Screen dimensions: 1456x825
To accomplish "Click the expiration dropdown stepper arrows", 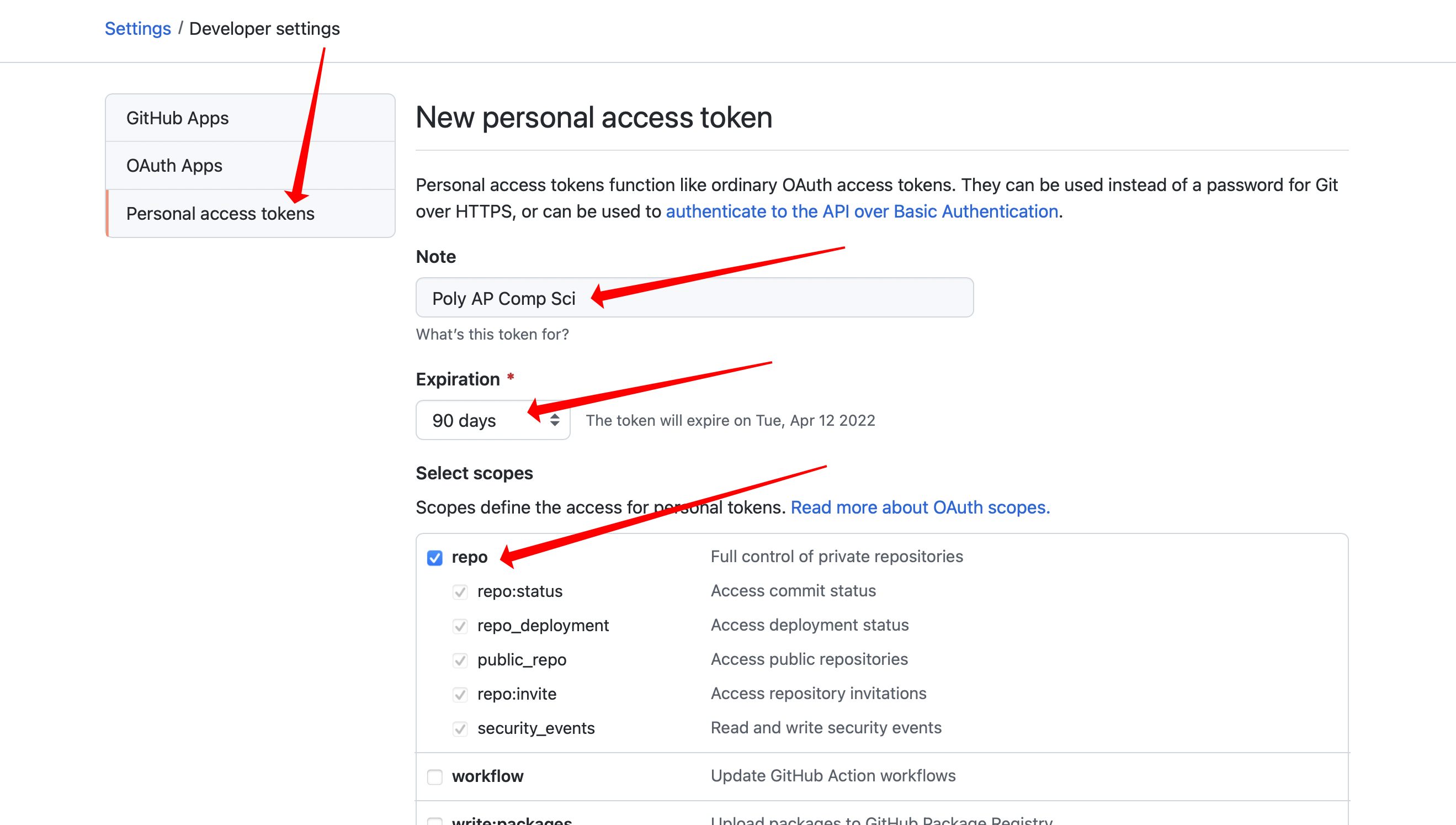I will pyautogui.click(x=555, y=420).
